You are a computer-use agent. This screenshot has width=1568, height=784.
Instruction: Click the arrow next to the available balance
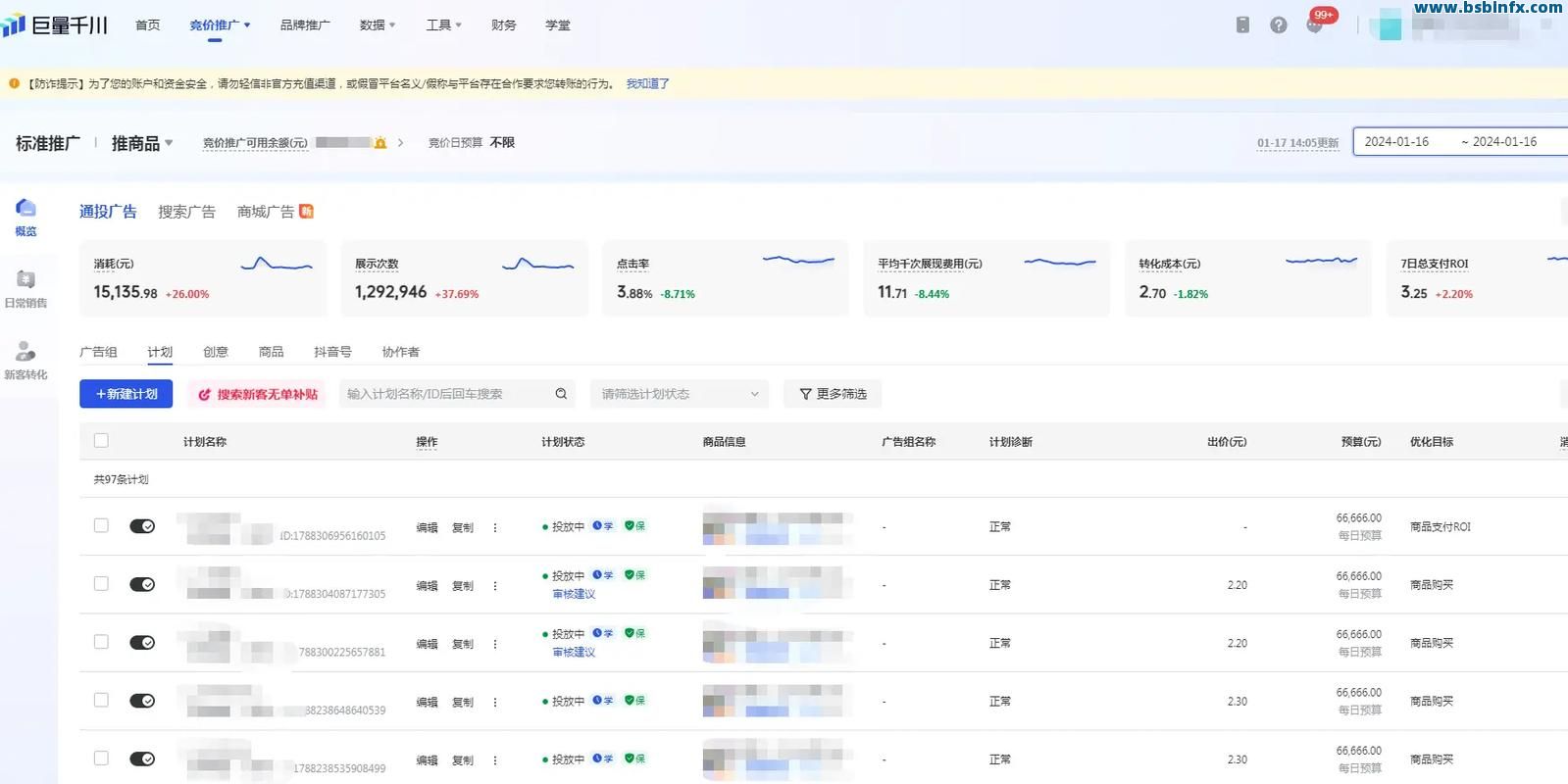click(x=400, y=143)
